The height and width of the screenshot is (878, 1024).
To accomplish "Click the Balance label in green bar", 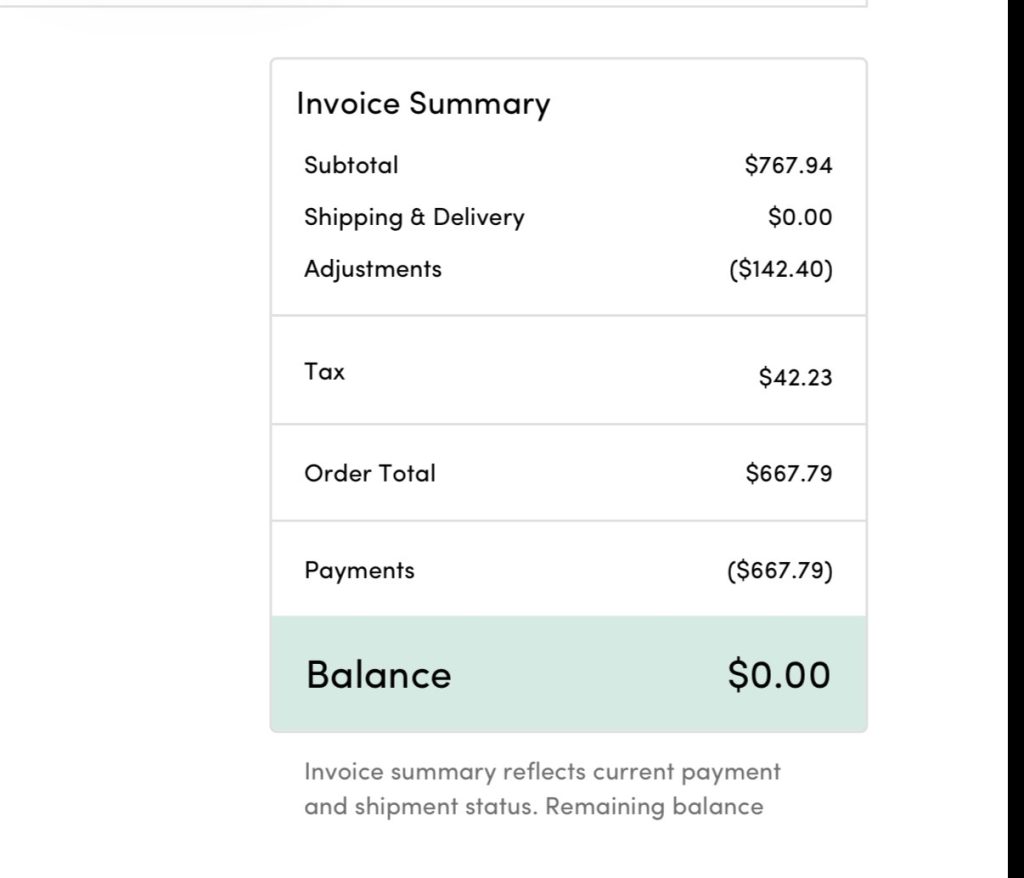I will coord(379,675).
